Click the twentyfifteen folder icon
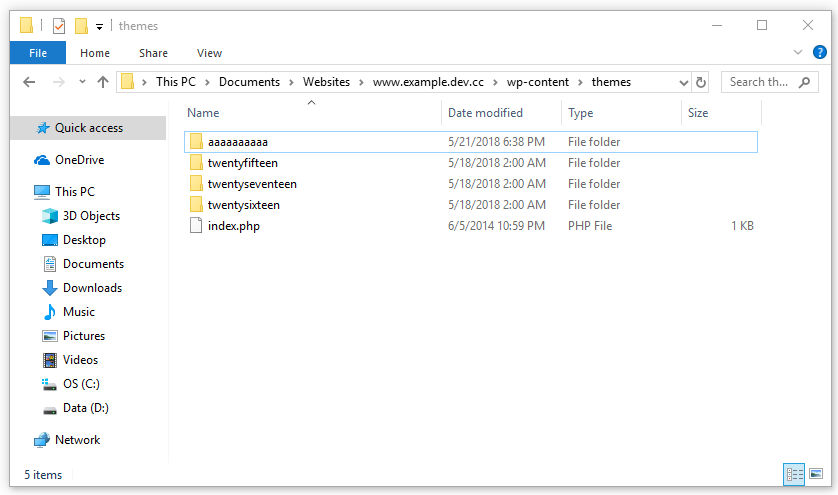 tap(196, 163)
